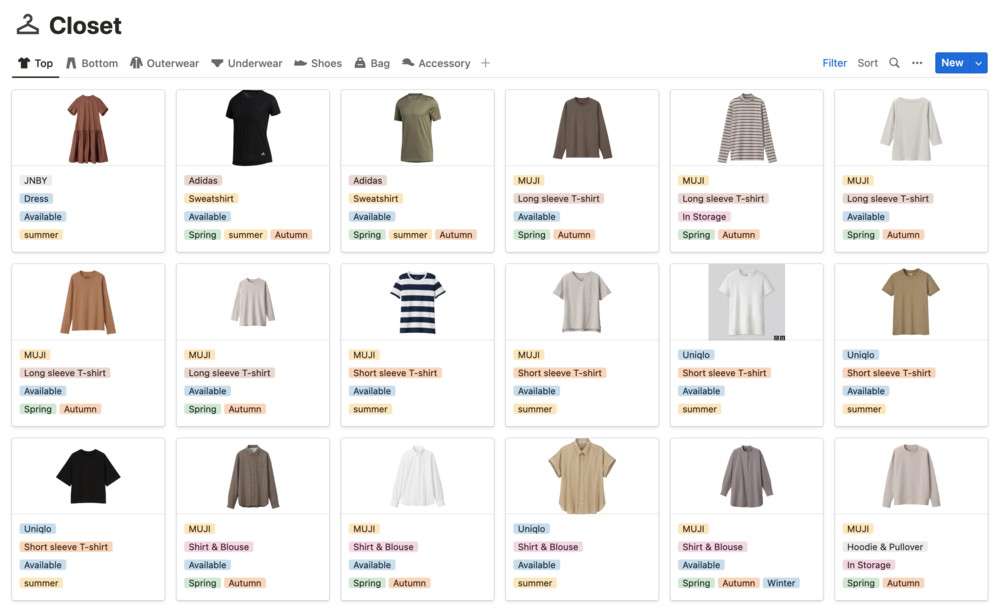Click the Hoodie & Pullover tag
This screenshot has height=610, width=1005.
tap(885, 547)
